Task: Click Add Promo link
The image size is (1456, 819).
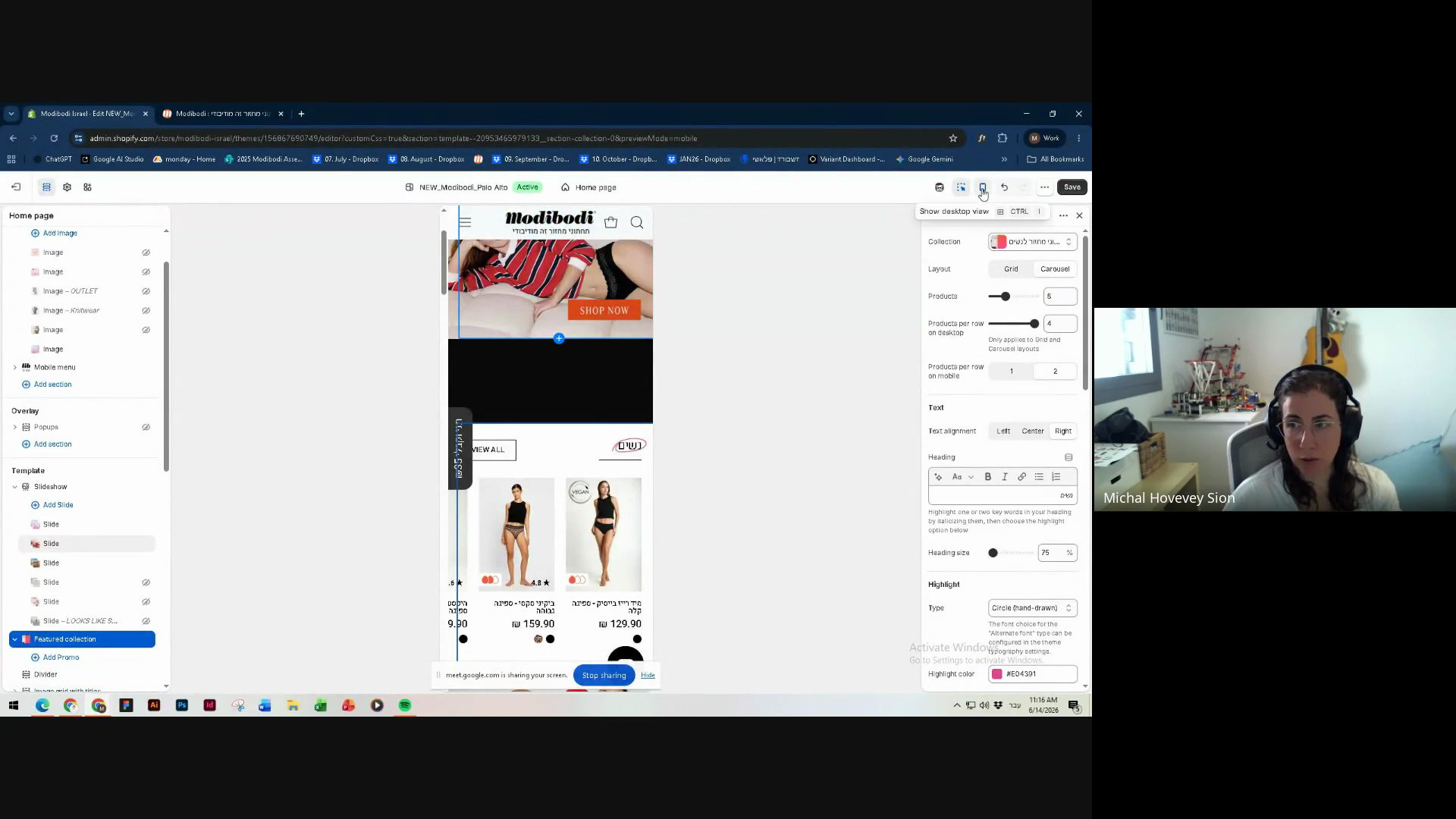Action: [x=55, y=657]
